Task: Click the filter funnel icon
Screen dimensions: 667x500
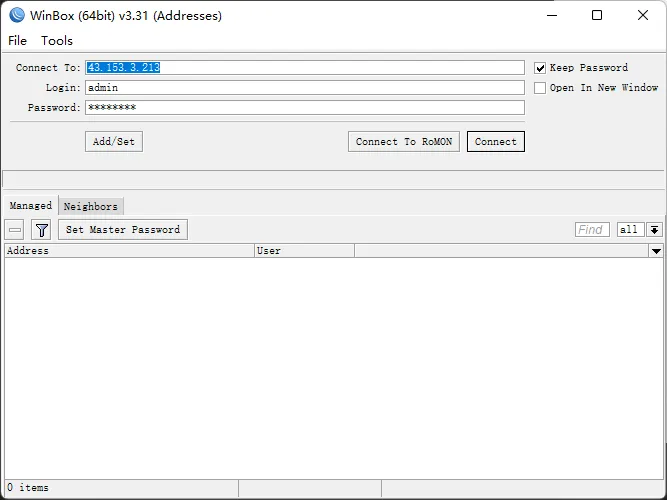Action: tap(41, 230)
